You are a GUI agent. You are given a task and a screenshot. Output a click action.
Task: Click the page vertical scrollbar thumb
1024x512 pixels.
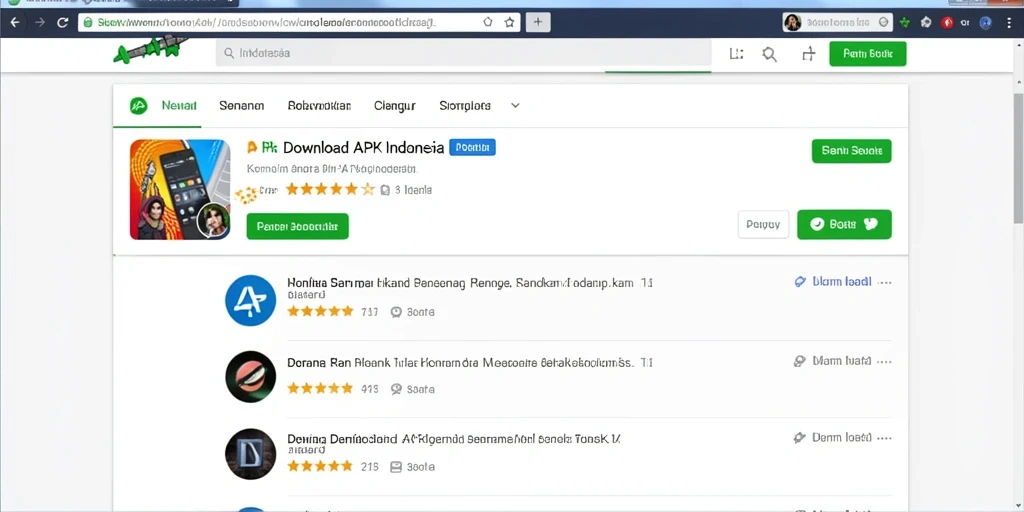1018,158
